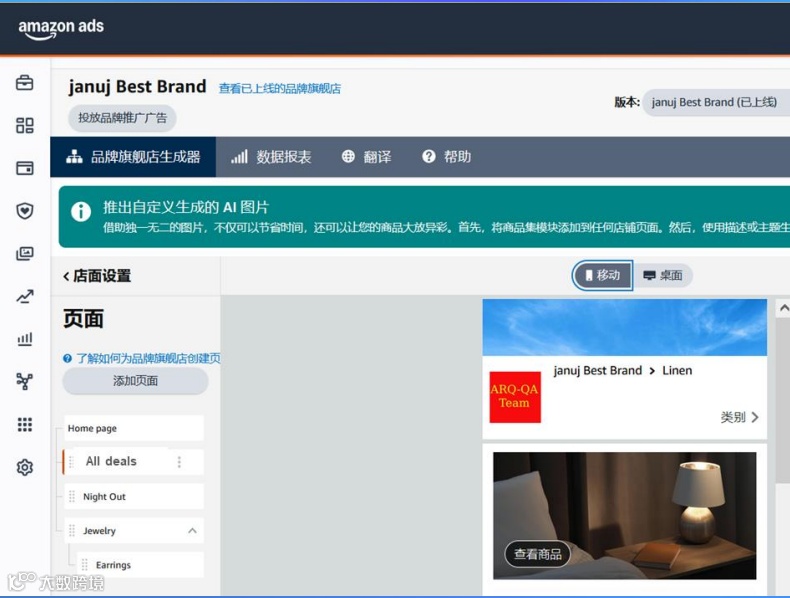Click the ARQ-QA Team logo tile
This screenshot has width=790, height=598.
[515, 397]
